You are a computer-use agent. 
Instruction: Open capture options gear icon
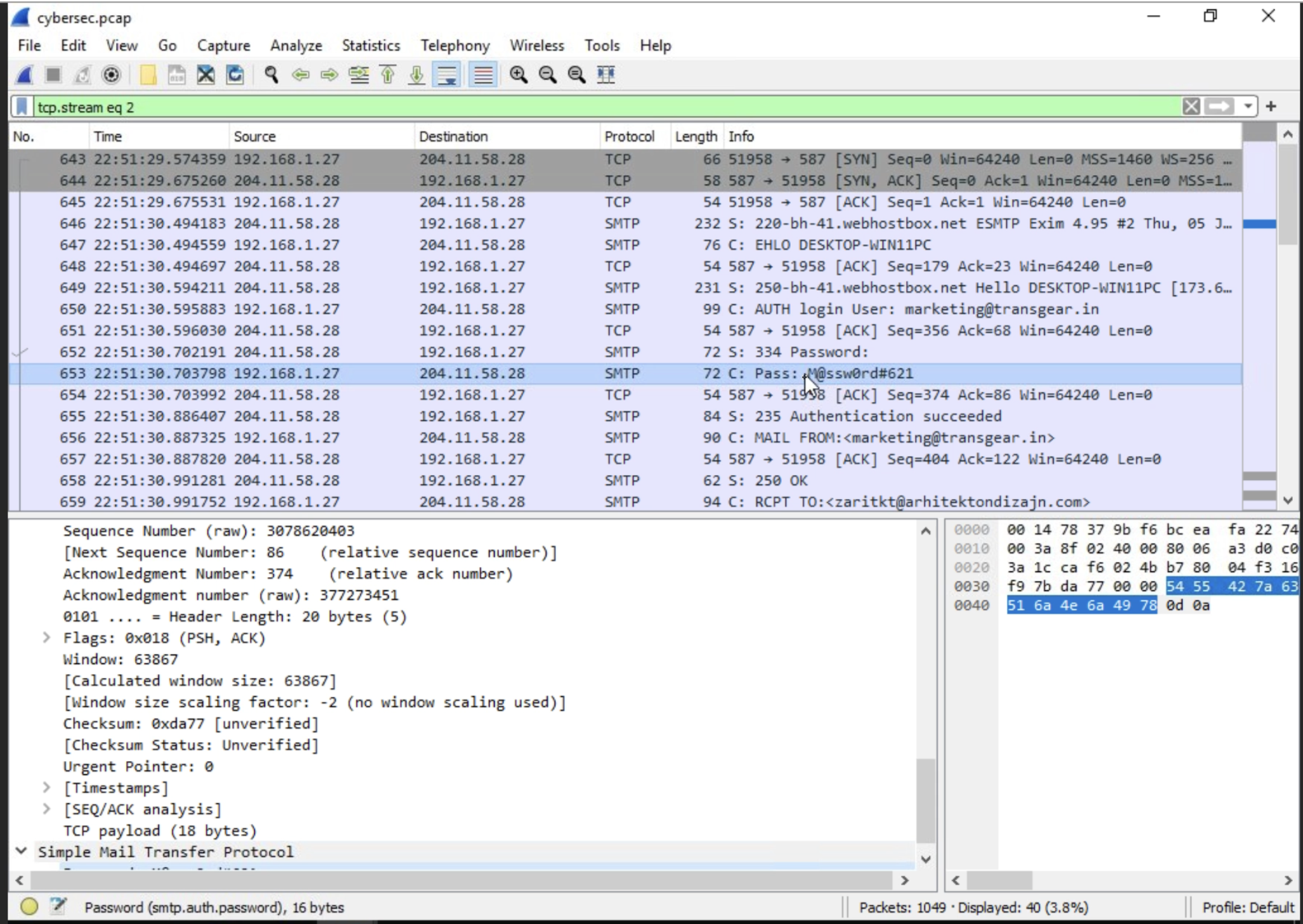click(x=112, y=75)
